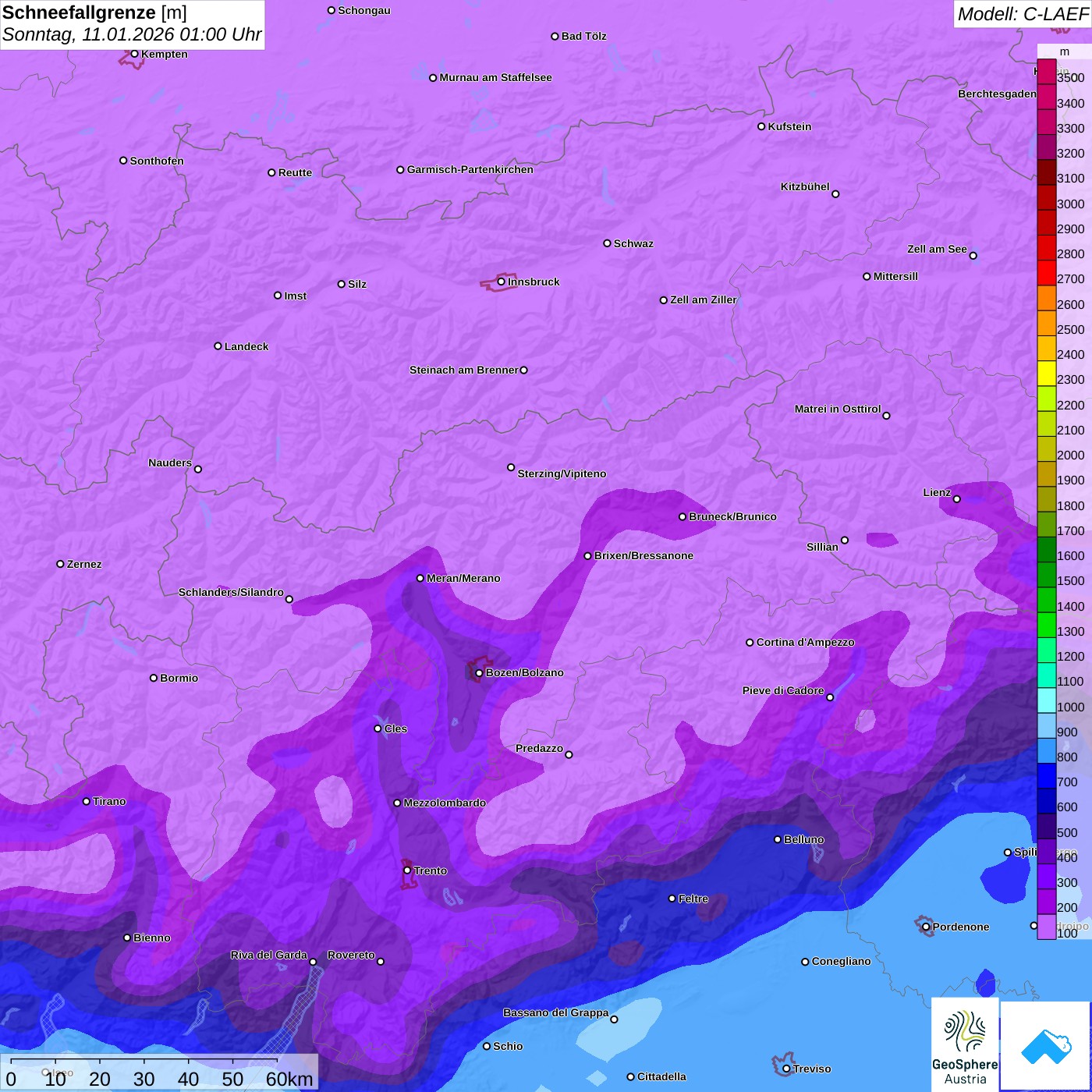The image size is (1092, 1092).
Task: Click the 'Riva del Garda' label
Action: pos(269,955)
